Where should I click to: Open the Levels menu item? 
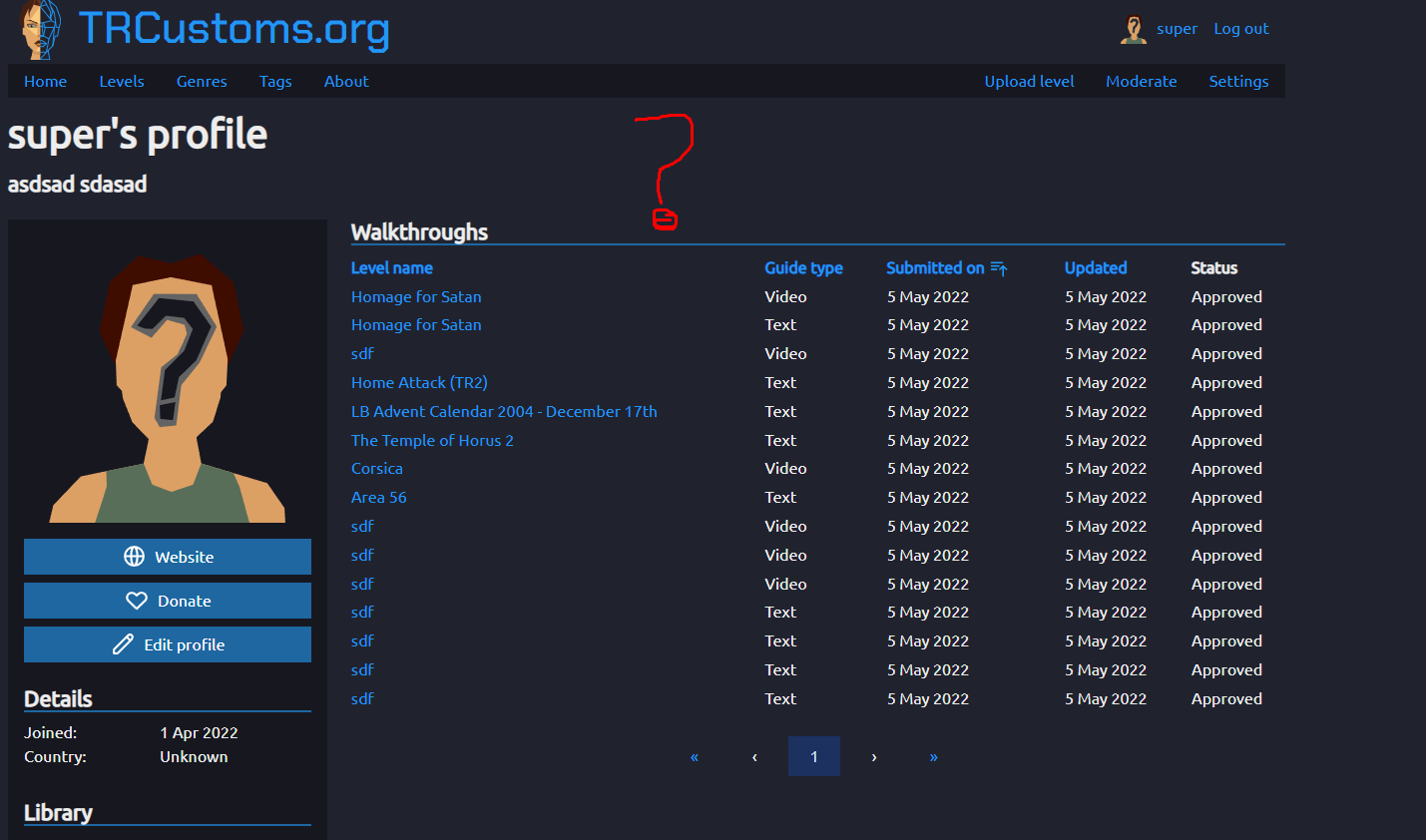[x=122, y=81]
